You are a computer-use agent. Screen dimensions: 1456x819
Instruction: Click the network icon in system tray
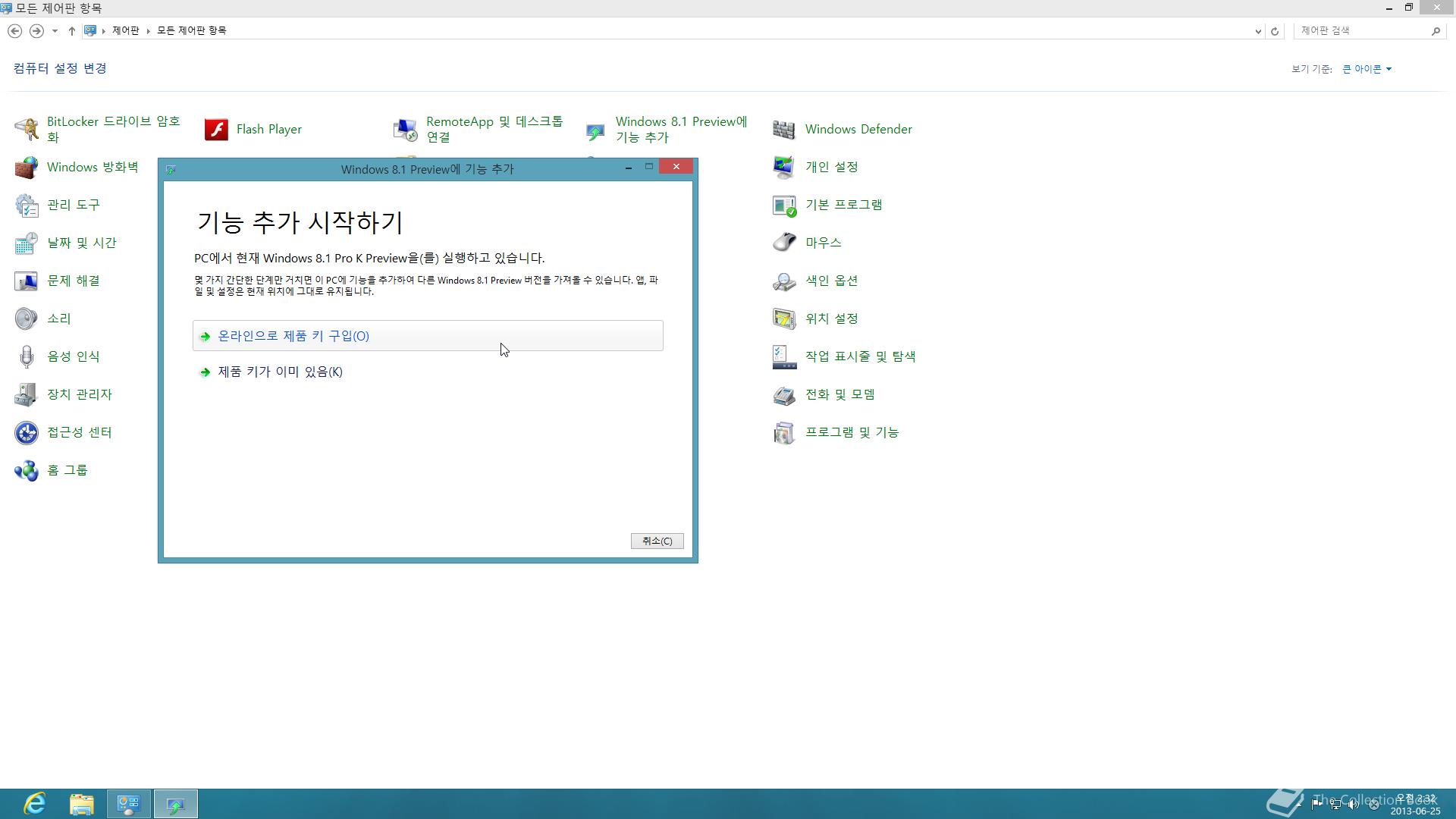(x=1335, y=805)
